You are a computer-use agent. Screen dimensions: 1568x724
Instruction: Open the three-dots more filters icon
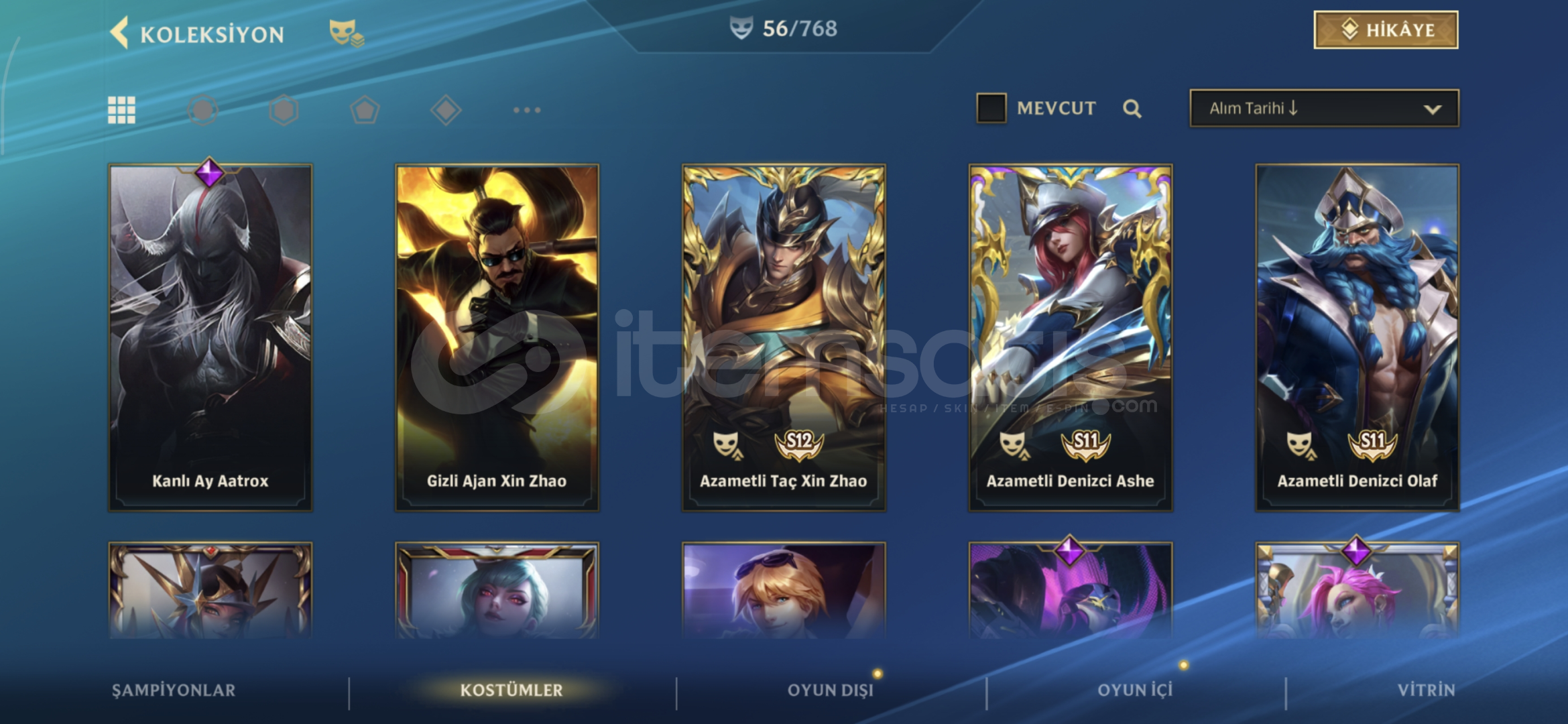pyautogui.click(x=527, y=110)
